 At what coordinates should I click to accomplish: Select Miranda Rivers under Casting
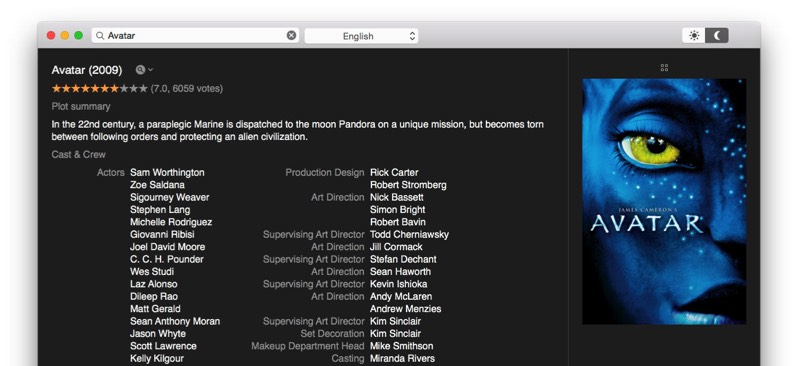402,358
